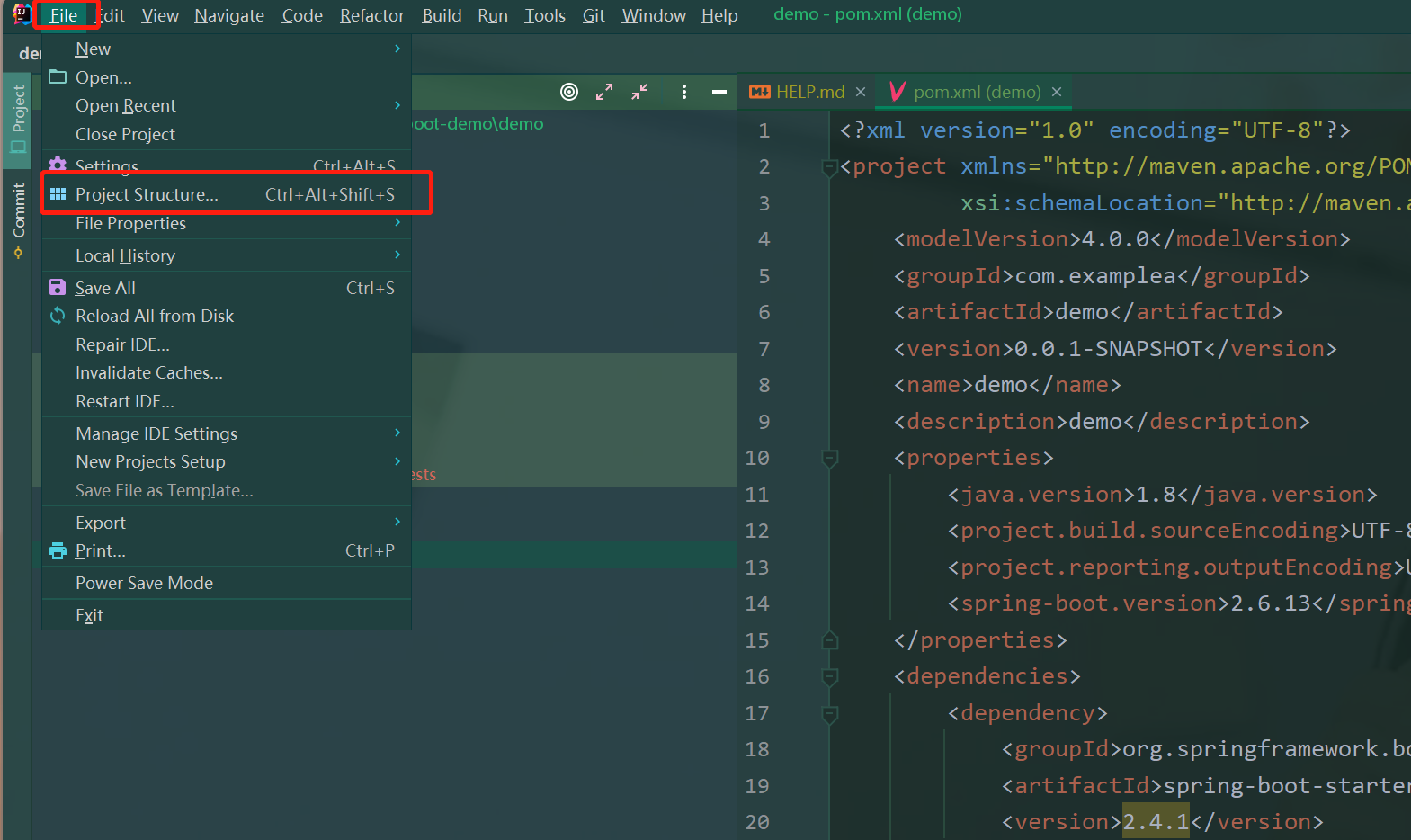Click line number 7 in the gutter

pyautogui.click(x=764, y=349)
